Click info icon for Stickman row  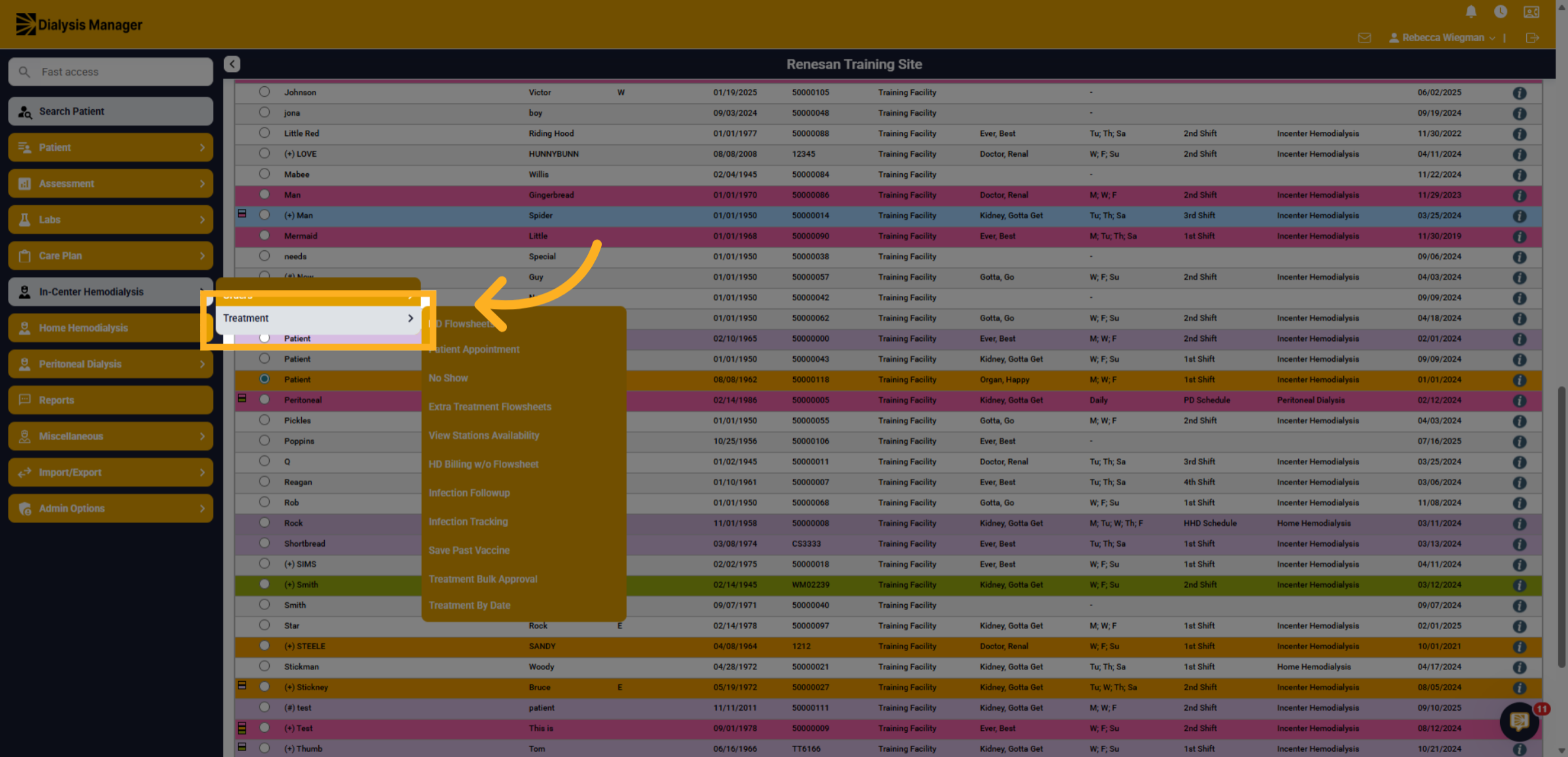[x=1520, y=668]
